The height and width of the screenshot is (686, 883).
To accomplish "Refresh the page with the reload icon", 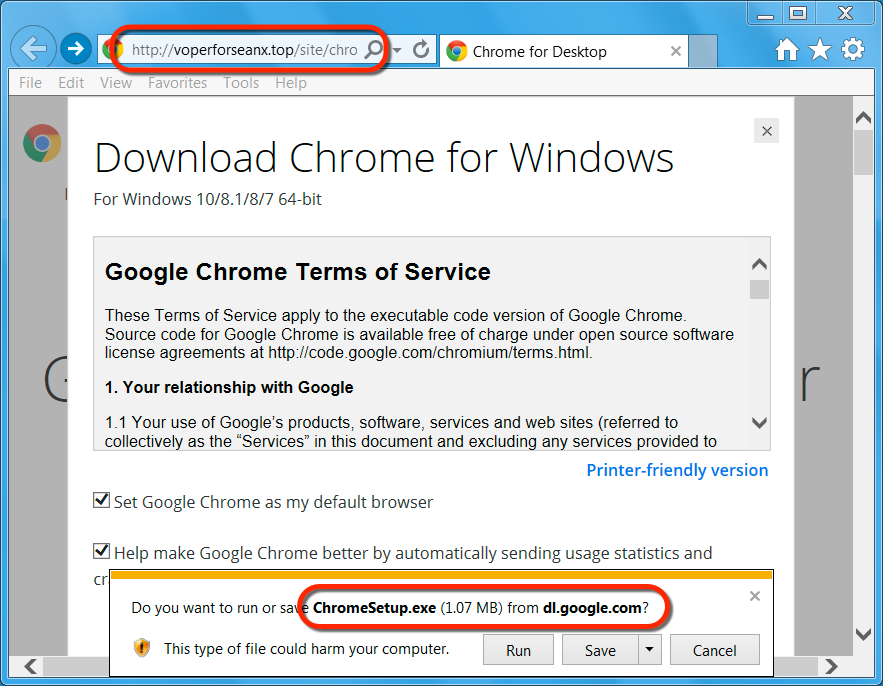I will (421, 50).
